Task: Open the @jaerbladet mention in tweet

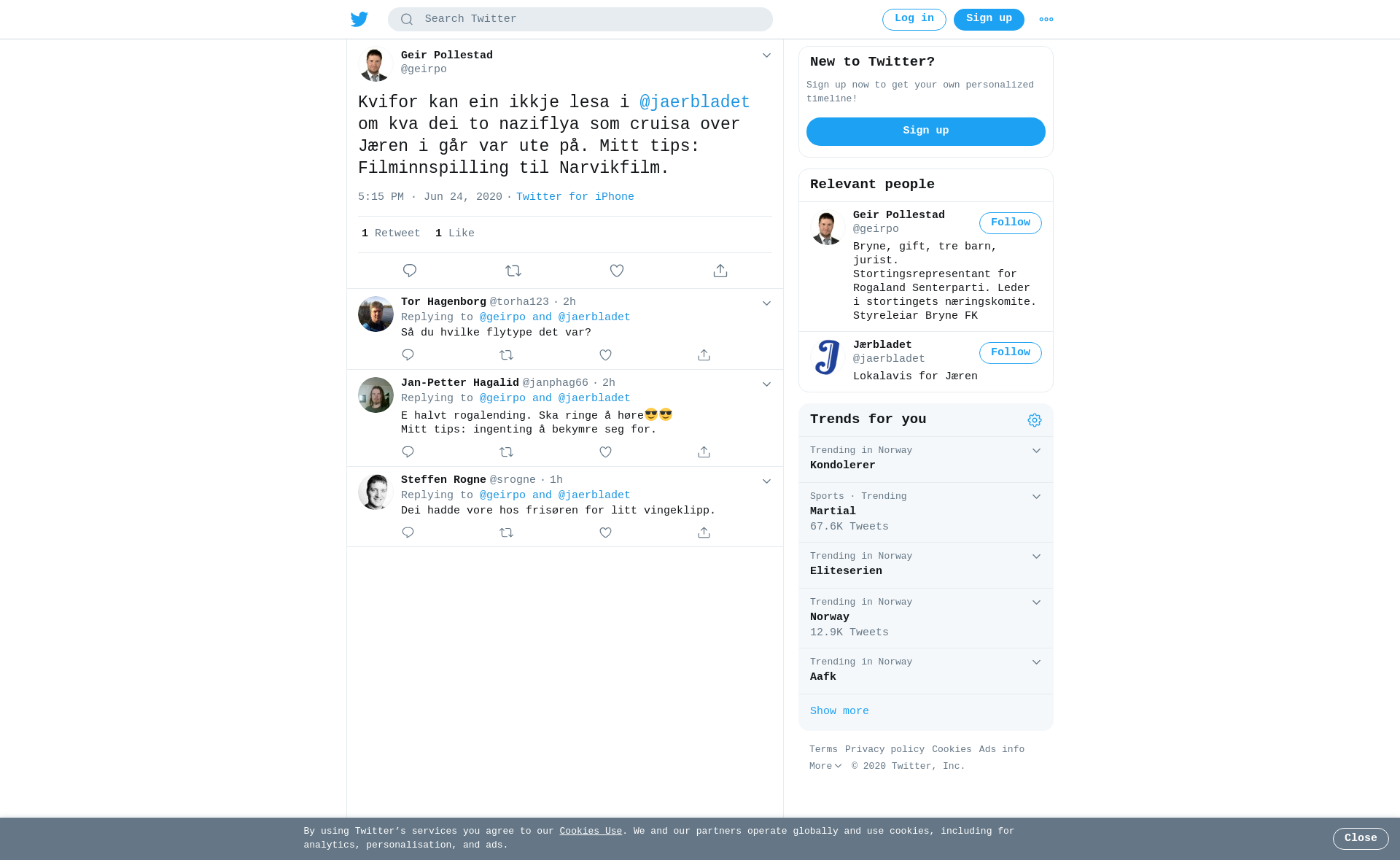Action: pos(695,103)
